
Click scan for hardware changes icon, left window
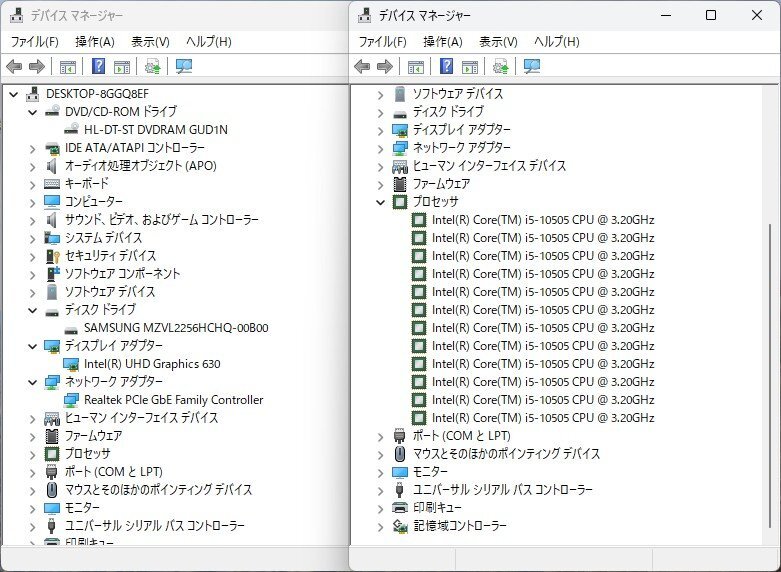pyautogui.click(x=184, y=66)
